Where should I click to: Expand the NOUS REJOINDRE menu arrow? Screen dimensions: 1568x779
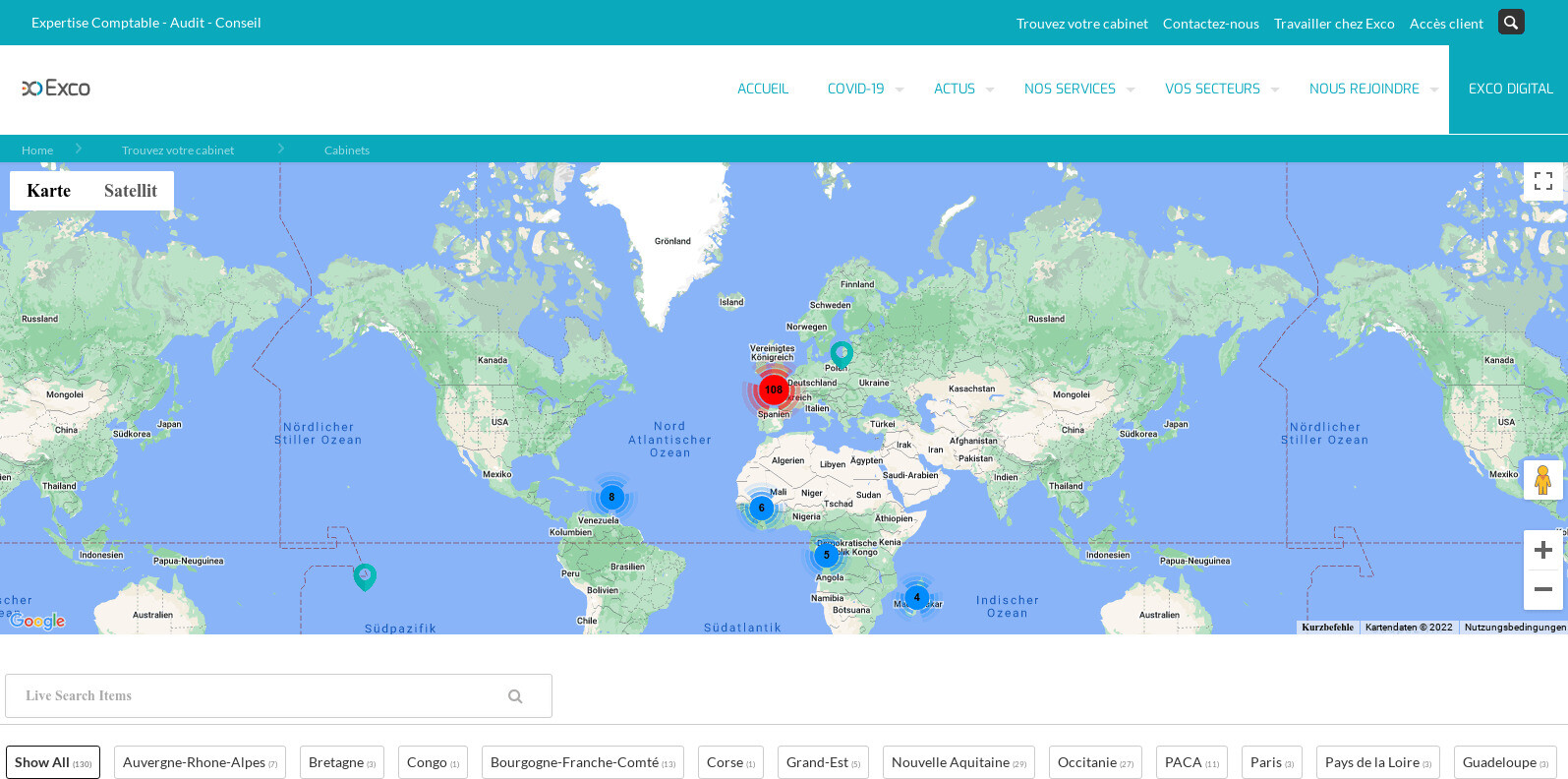[x=1434, y=90]
